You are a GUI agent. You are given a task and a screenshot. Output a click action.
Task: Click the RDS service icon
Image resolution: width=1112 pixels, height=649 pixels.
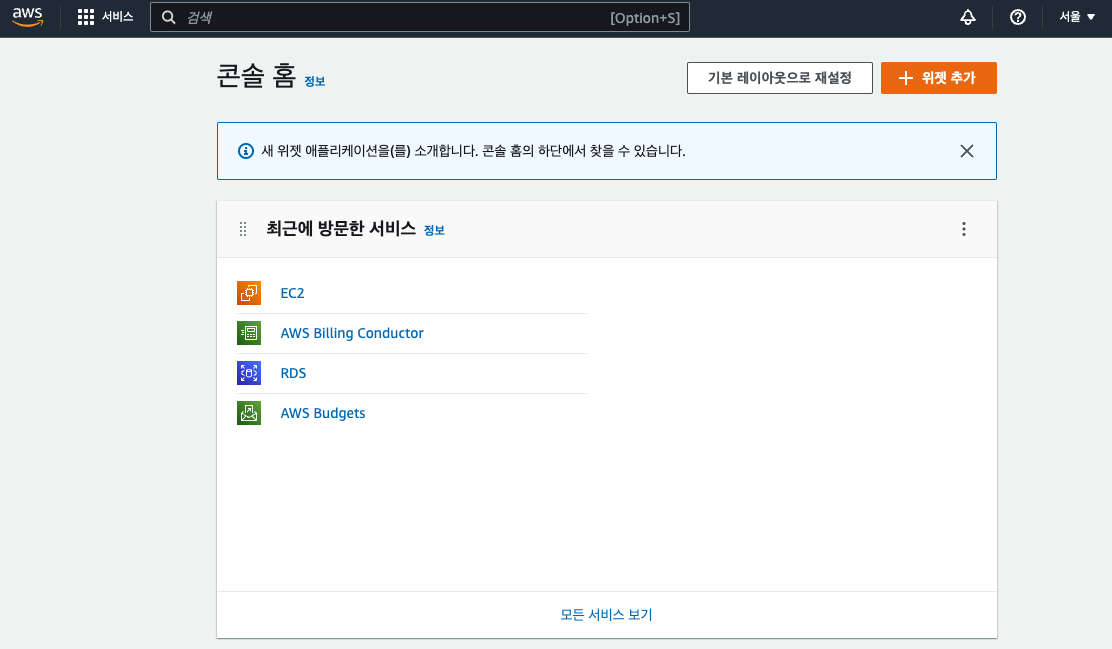click(249, 373)
